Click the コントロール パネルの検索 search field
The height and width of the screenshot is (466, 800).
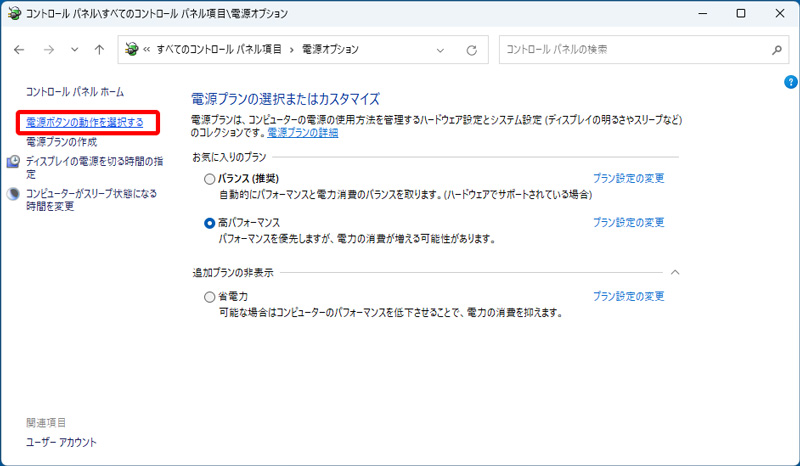click(x=630, y=49)
